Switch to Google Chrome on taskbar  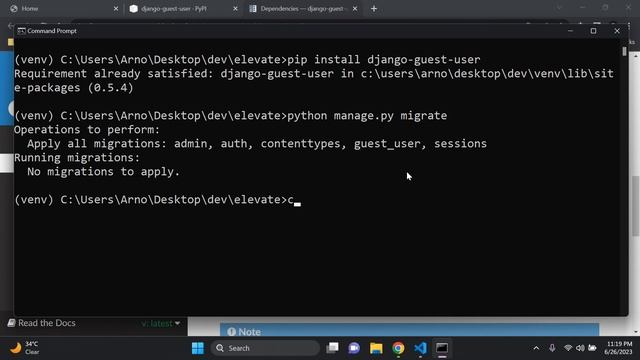398,348
